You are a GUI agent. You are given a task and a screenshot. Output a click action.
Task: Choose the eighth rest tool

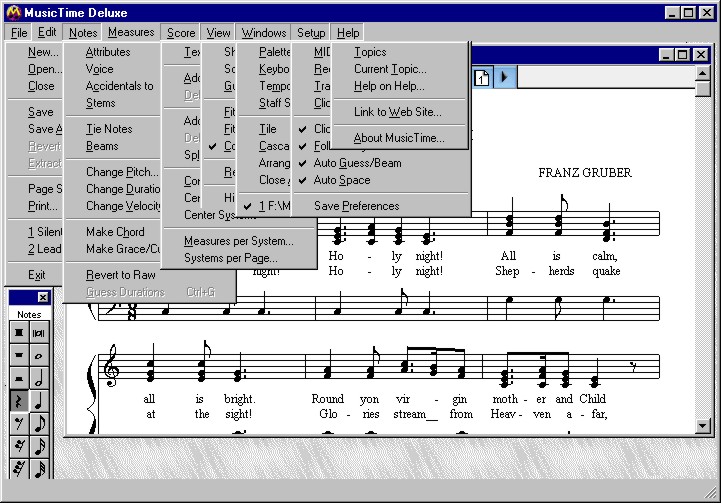pos(18,424)
